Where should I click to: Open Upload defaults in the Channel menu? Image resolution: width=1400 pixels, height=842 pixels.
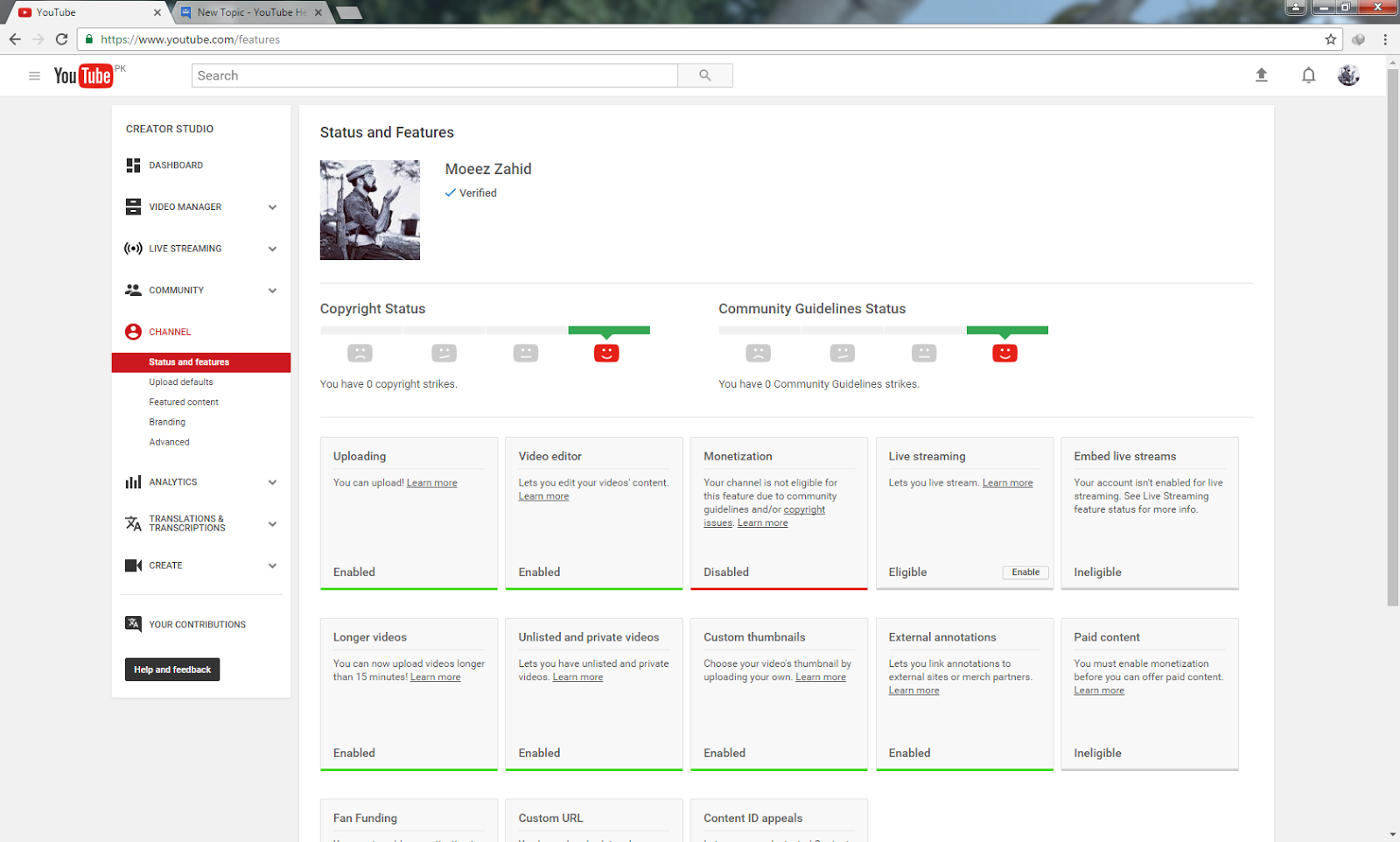(181, 382)
